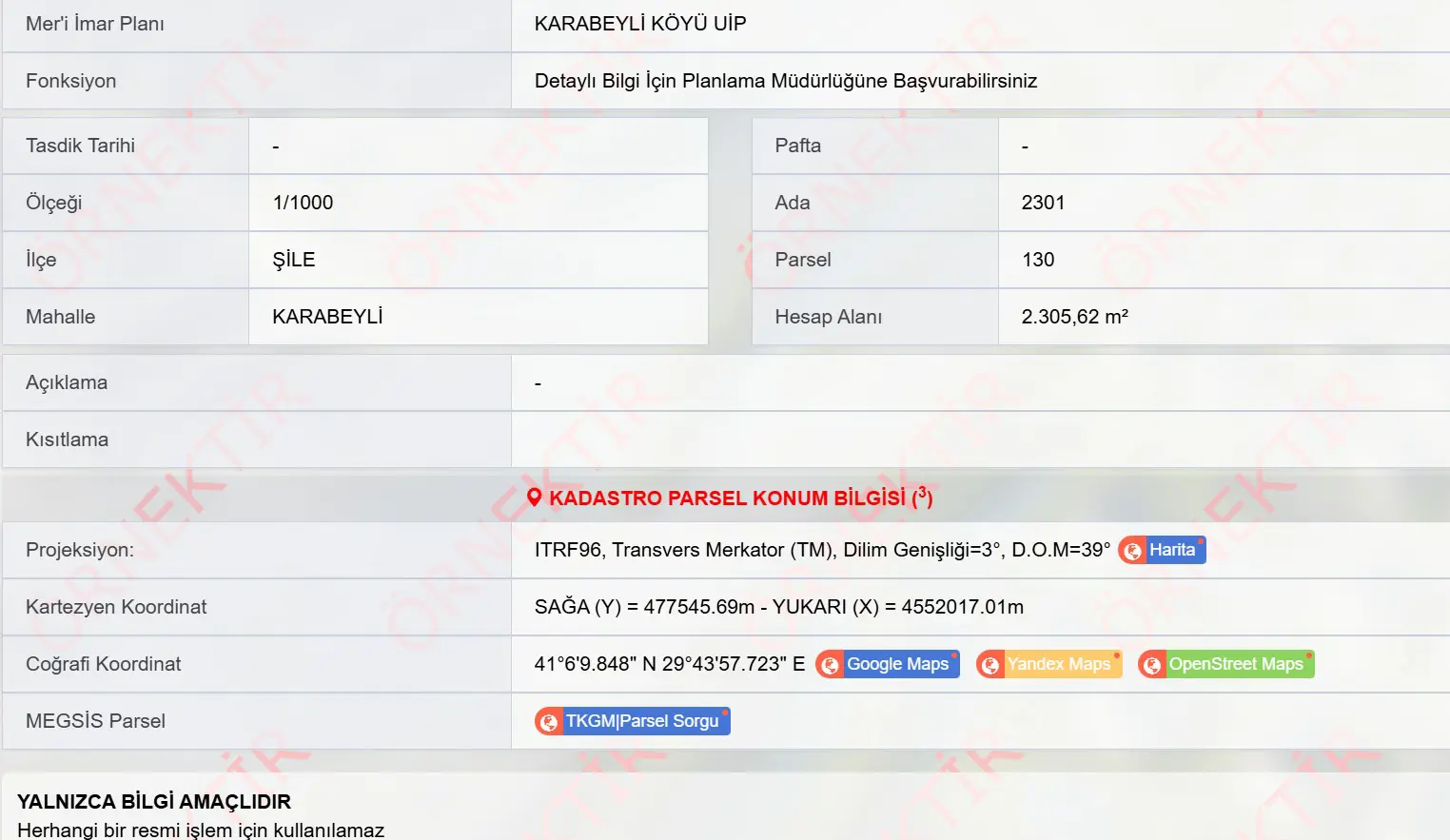Select Mahalle value KARABEYLİ
The height and width of the screenshot is (840, 1450).
coord(327,317)
